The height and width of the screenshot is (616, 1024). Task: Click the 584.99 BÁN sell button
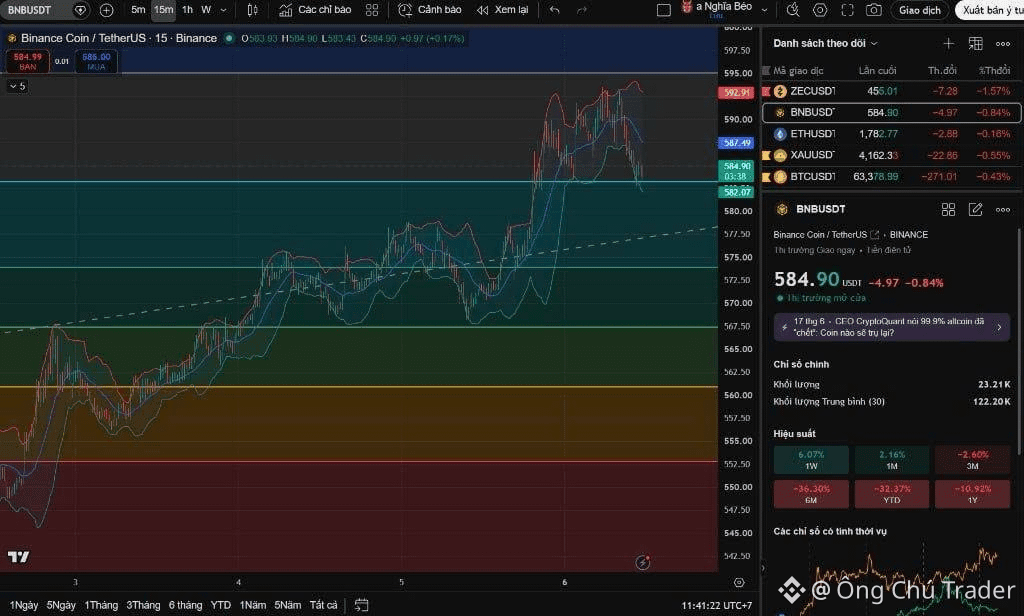point(27,61)
